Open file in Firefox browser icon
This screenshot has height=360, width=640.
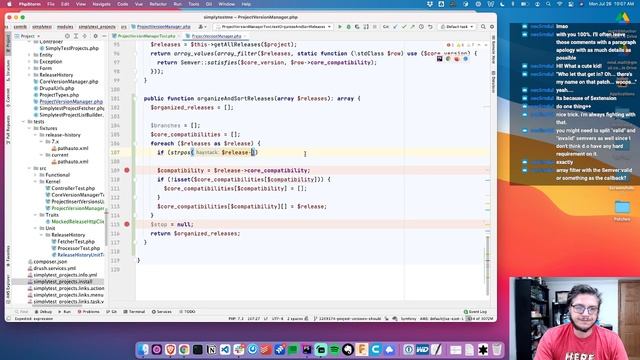[457, 59]
